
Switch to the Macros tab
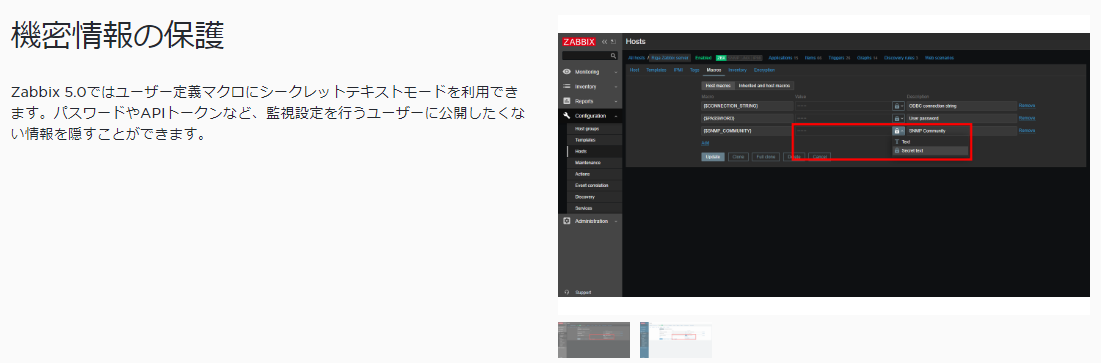[x=714, y=70]
